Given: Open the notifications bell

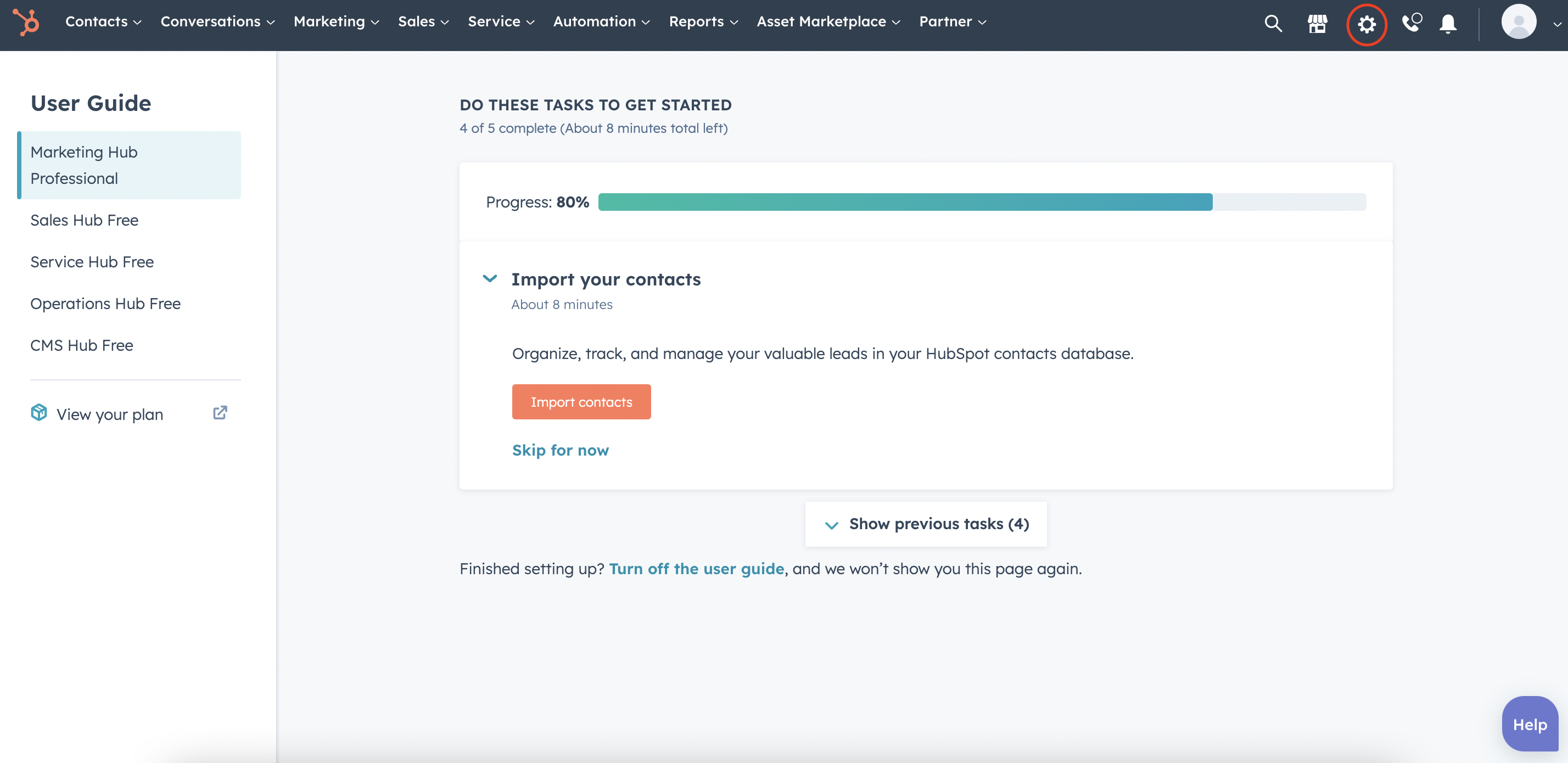Looking at the screenshot, I should click(x=1448, y=24).
